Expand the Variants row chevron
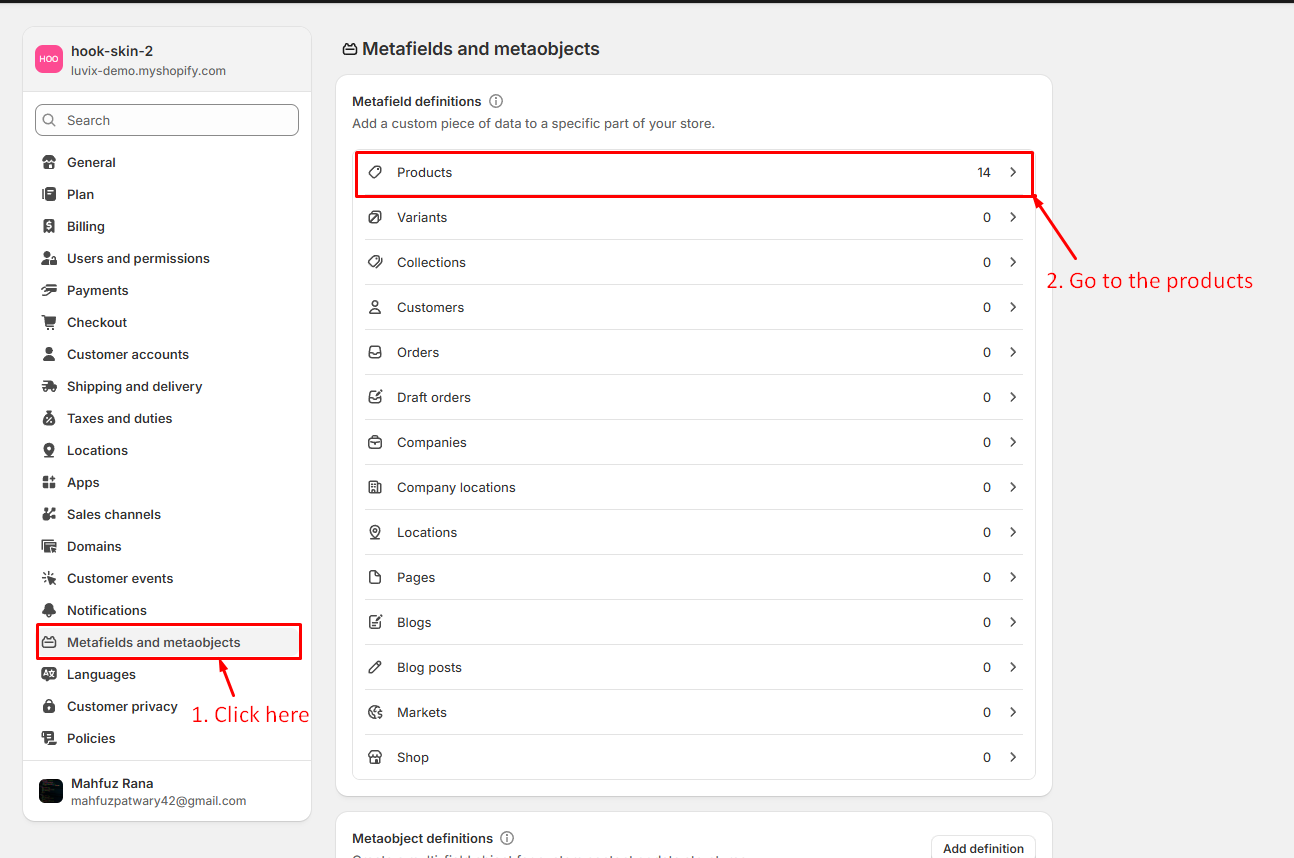The image size is (1294, 858). point(1013,217)
